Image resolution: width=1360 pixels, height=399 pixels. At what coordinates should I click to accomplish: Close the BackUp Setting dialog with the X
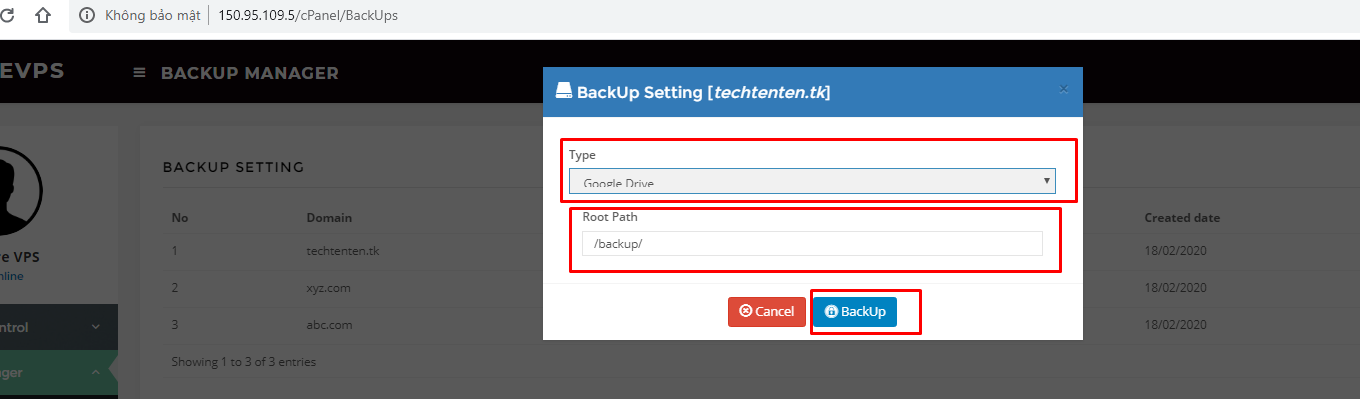(x=1063, y=90)
